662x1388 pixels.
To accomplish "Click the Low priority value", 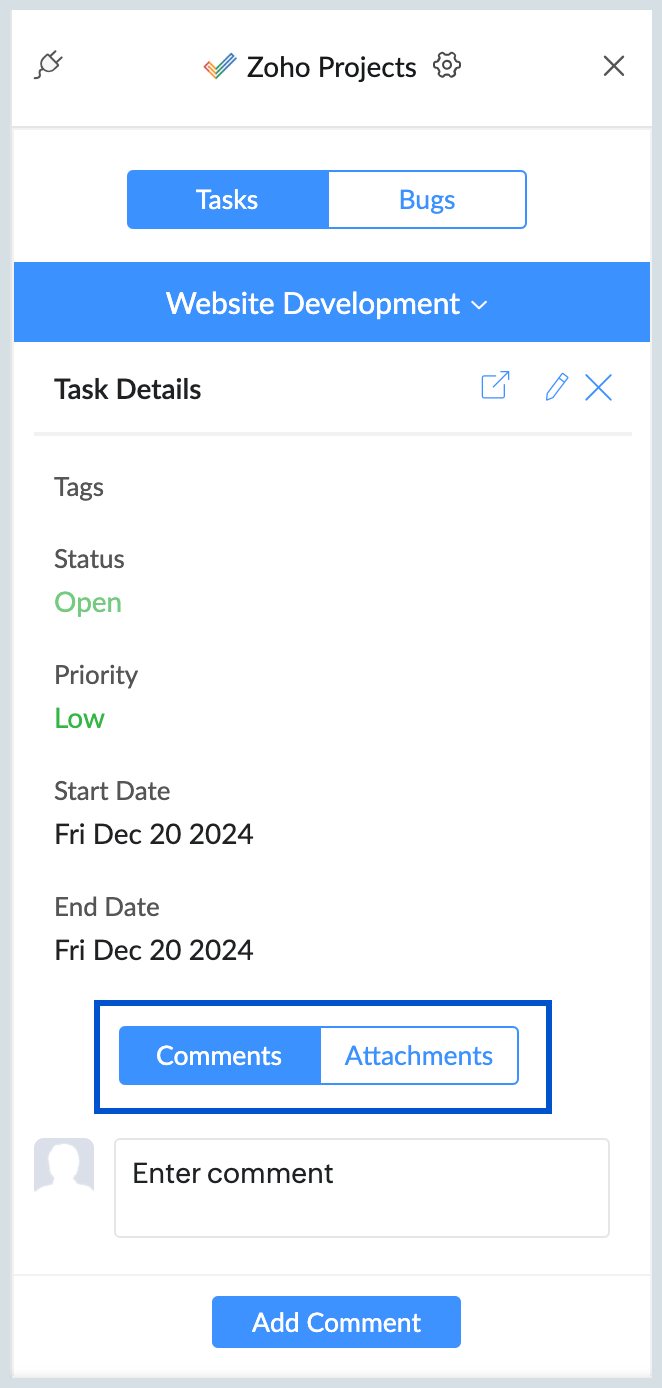I will point(80,719).
